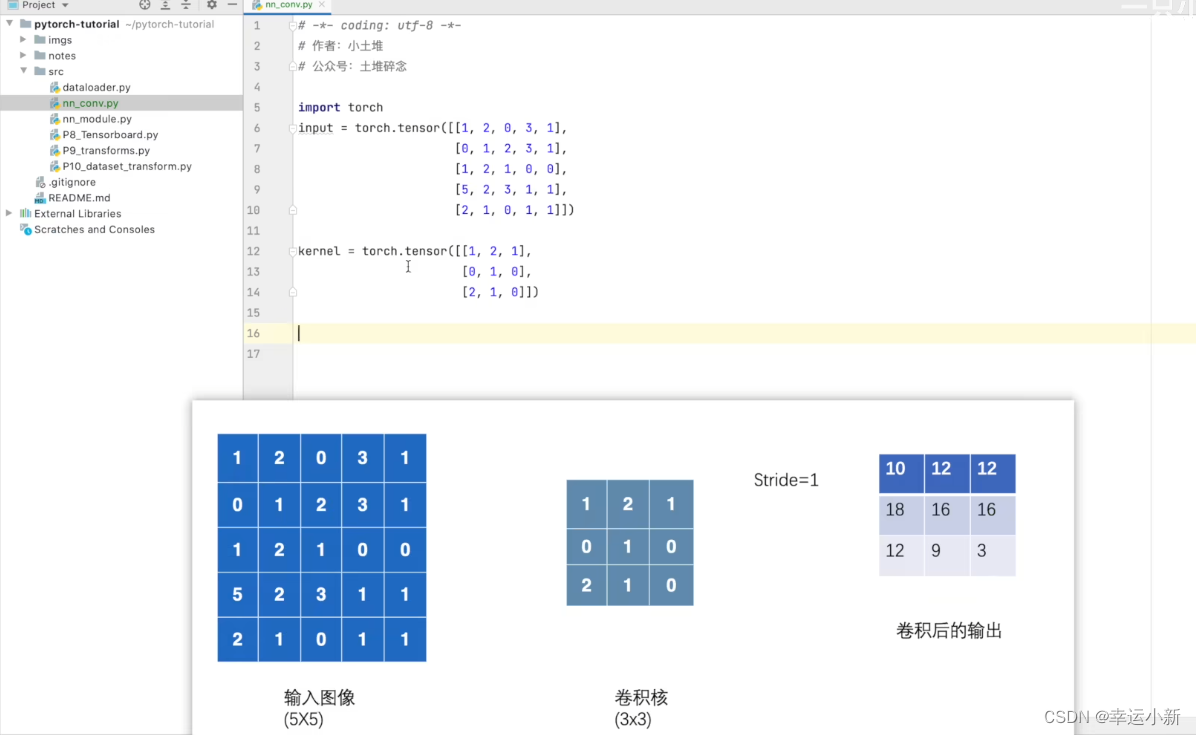The image size is (1196, 735).
Task: Click the Collapse All icon in Project panel
Action: pos(185,5)
